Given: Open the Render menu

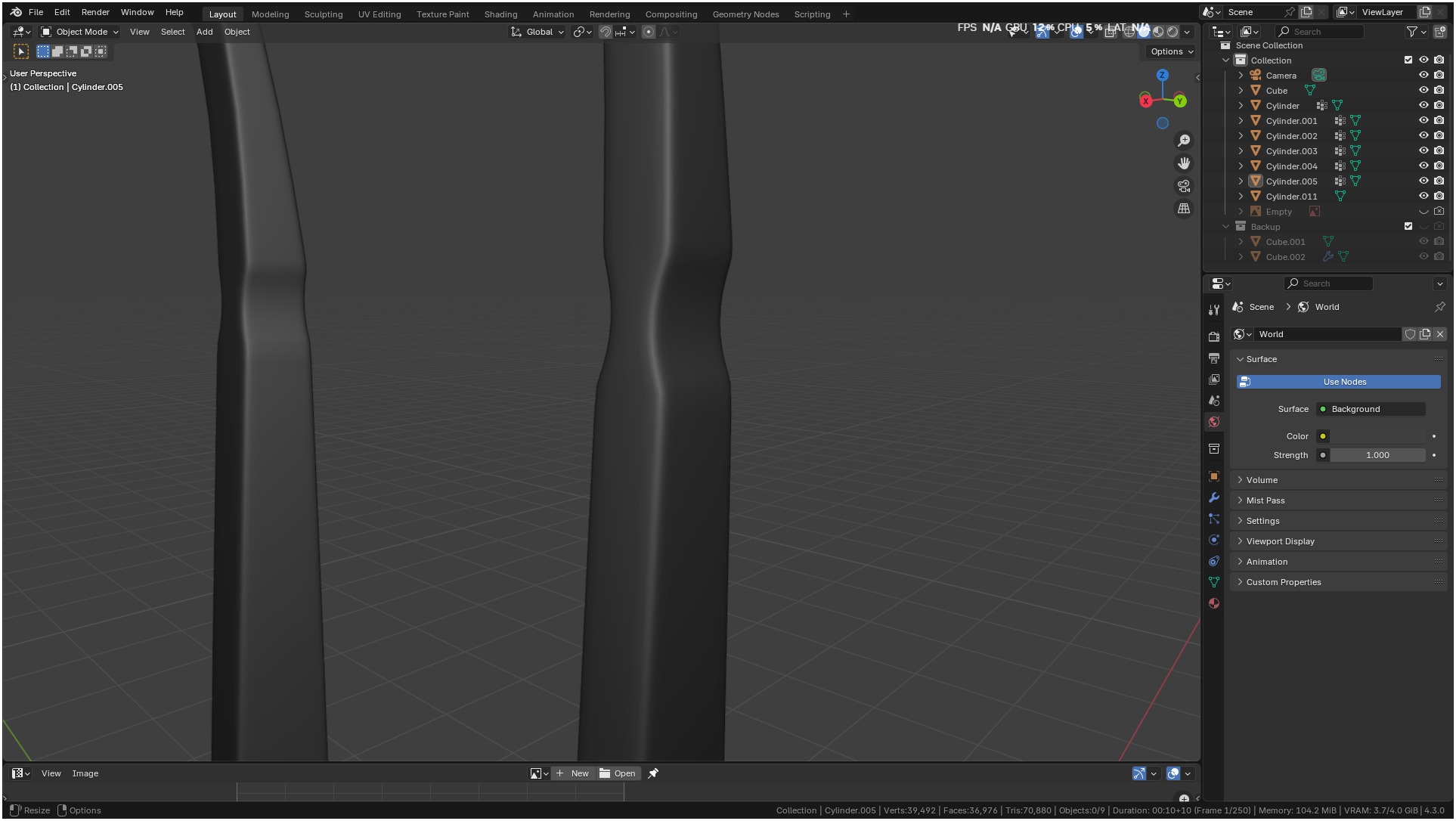Looking at the screenshot, I should 95,12.
